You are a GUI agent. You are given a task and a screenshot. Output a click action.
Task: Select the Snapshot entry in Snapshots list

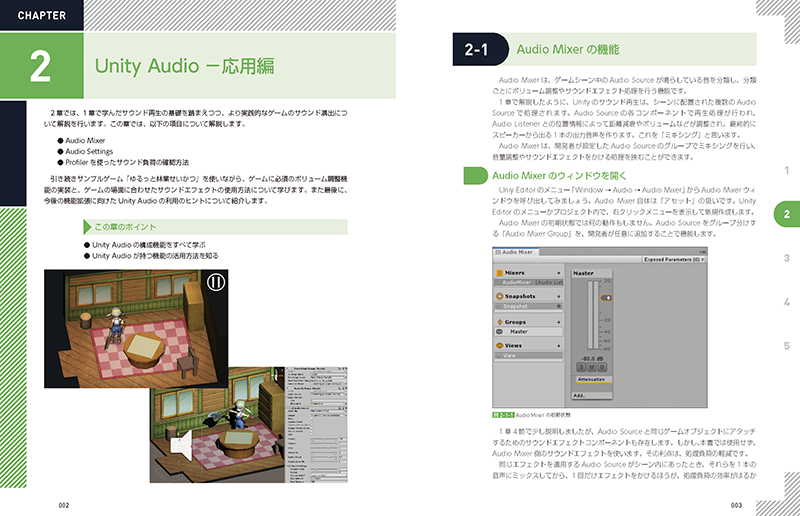click(x=518, y=306)
